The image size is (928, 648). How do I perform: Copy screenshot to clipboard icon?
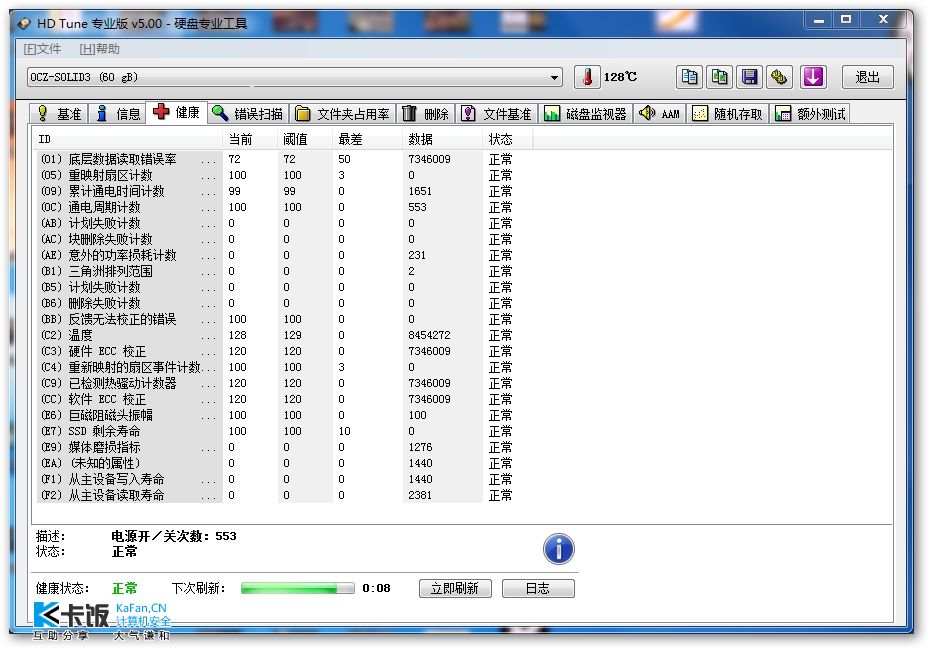[x=720, y=77]
